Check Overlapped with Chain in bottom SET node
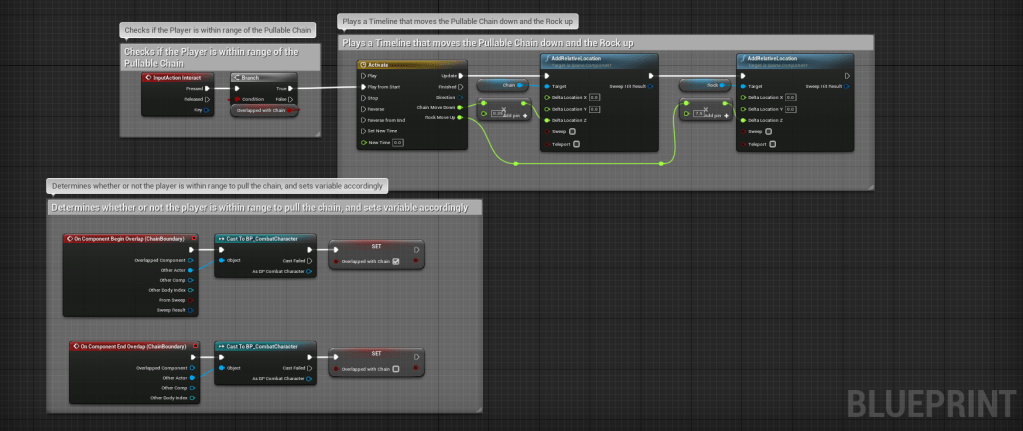1023x431 pixels. tap(396, 369)
